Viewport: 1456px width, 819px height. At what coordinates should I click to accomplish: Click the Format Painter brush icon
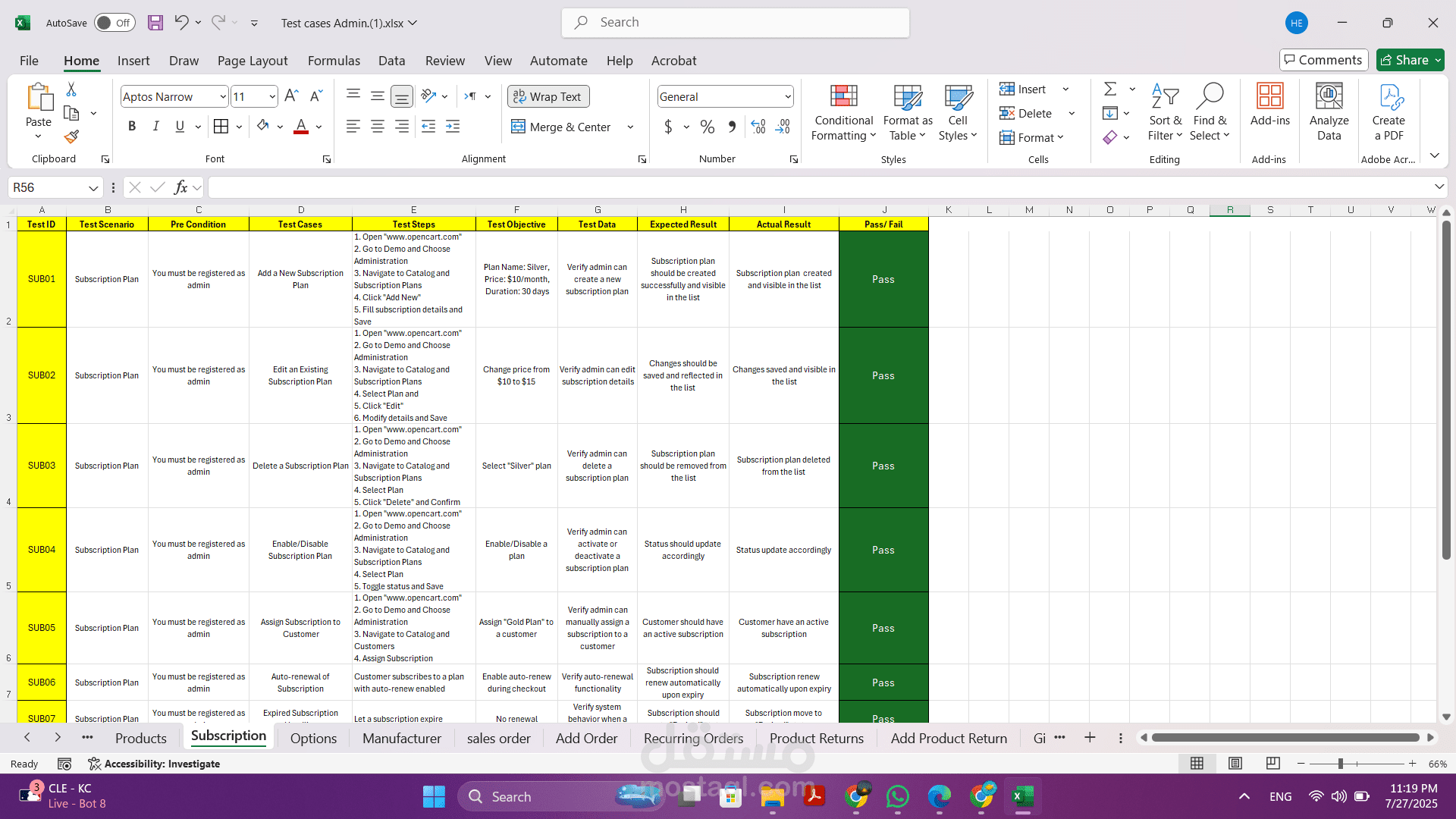[71, 137]
